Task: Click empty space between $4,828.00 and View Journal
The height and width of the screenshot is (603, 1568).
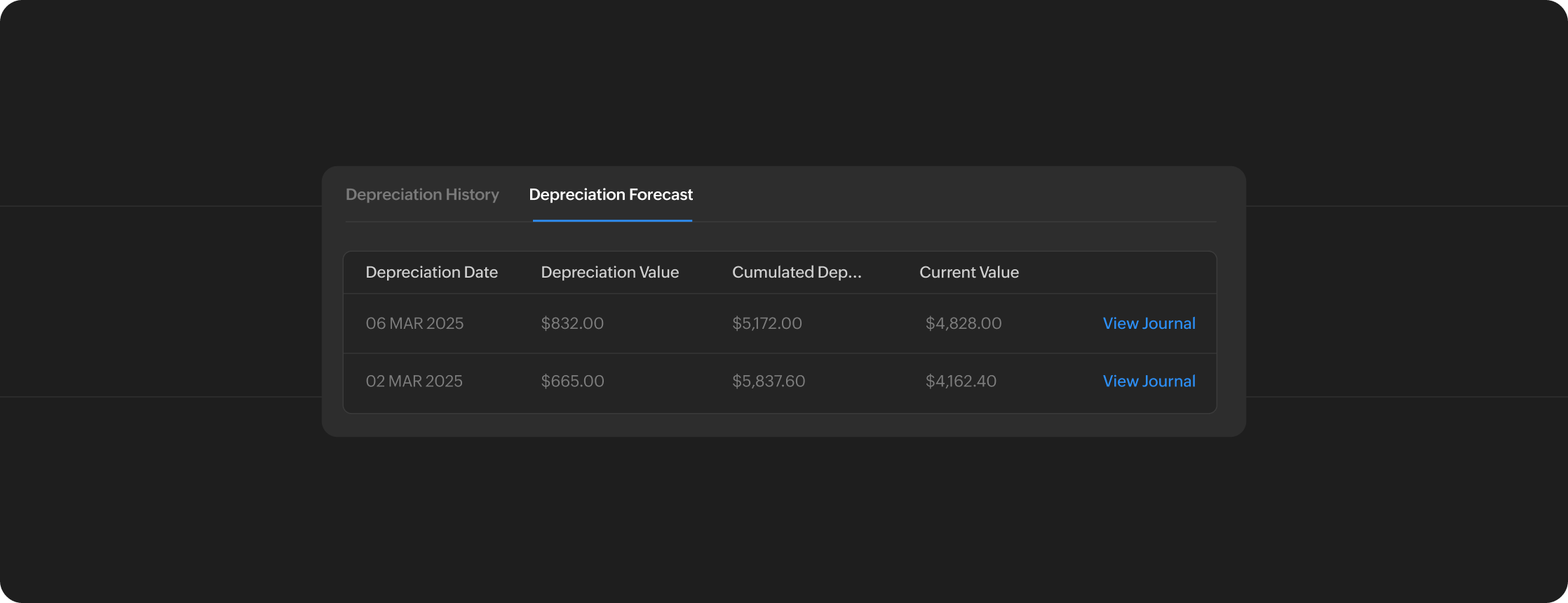Action: coord(1052,323)
